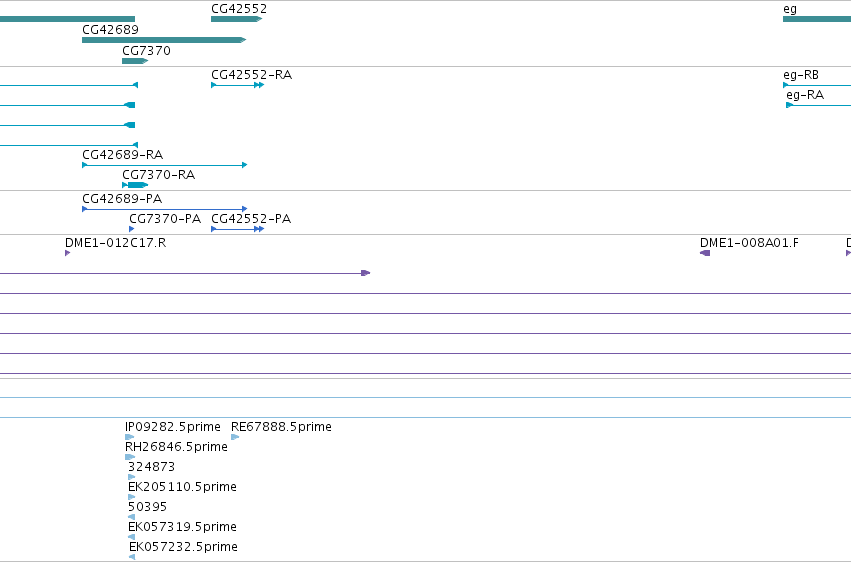Click the EK205110.5prime label
851x562 pixels.
[182, 487]
